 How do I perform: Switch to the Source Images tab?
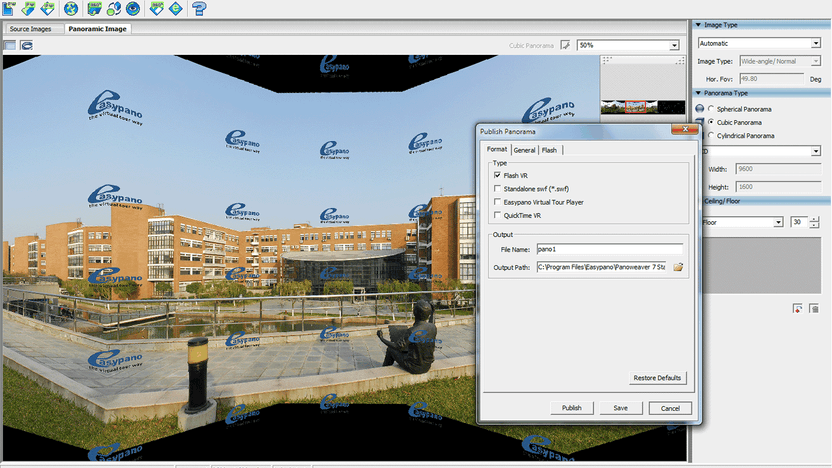(x=31, y=29)
